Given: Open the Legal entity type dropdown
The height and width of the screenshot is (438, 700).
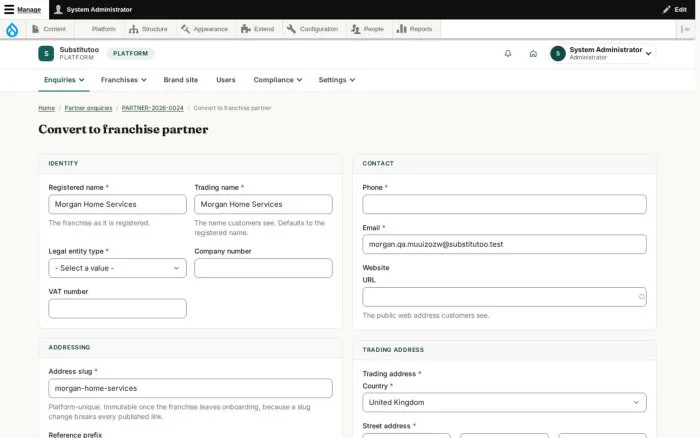Looking at the screenshot, I should (x=117, y=268).
